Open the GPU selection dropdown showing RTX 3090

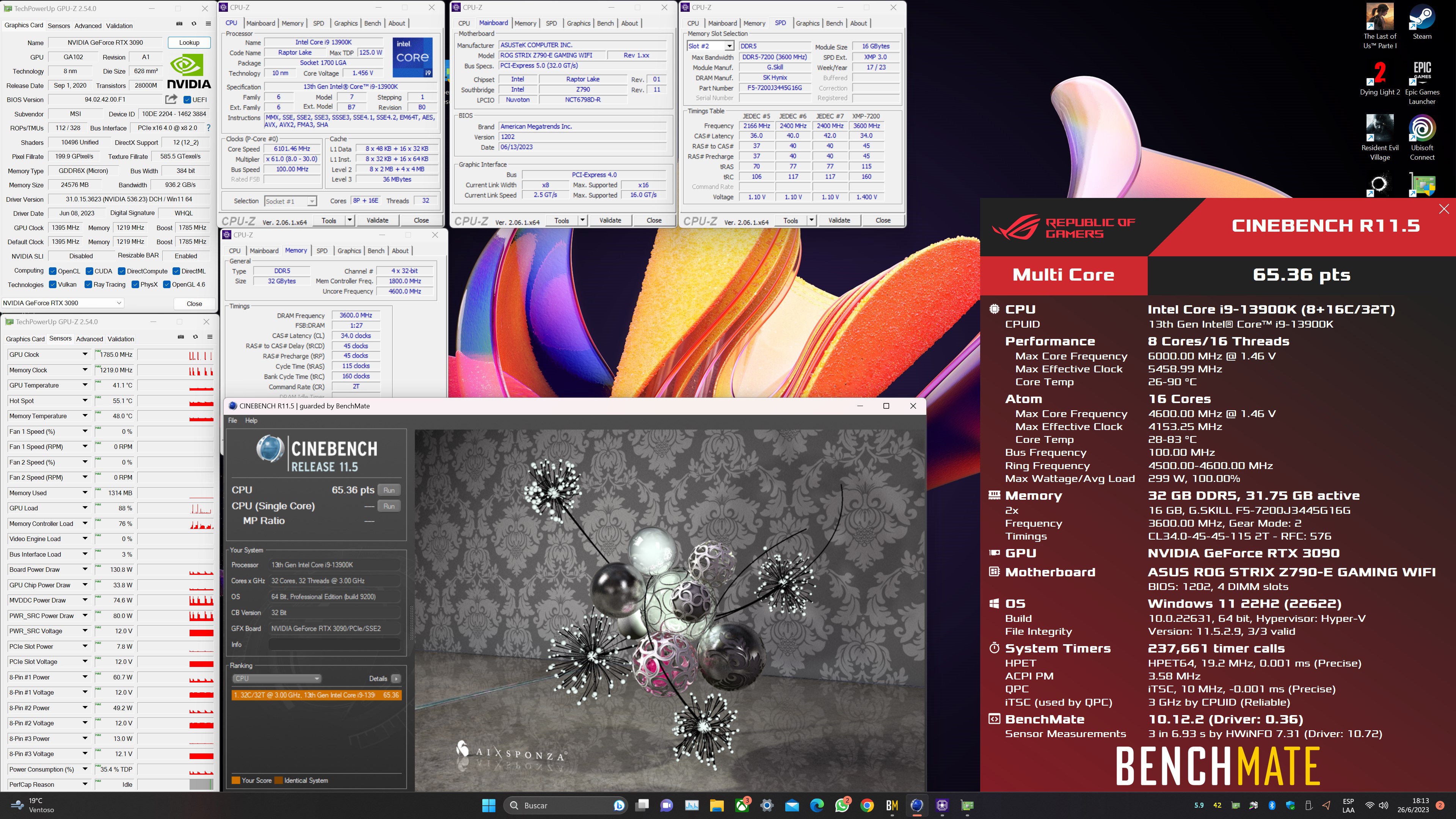tap(62, 303)
